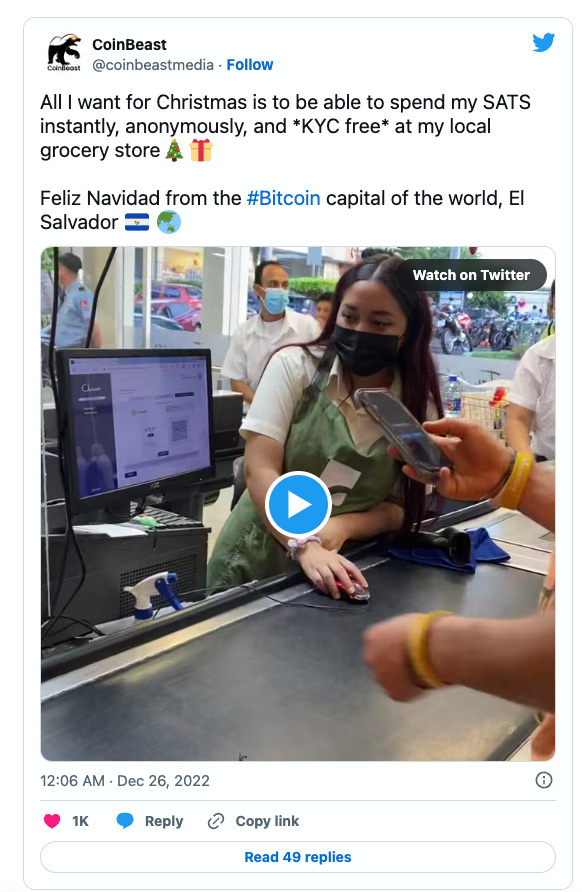This screenshot has height=892, width=582.
Task: Click the computer monitor in the video thumbnail
Action: [135, 428]
